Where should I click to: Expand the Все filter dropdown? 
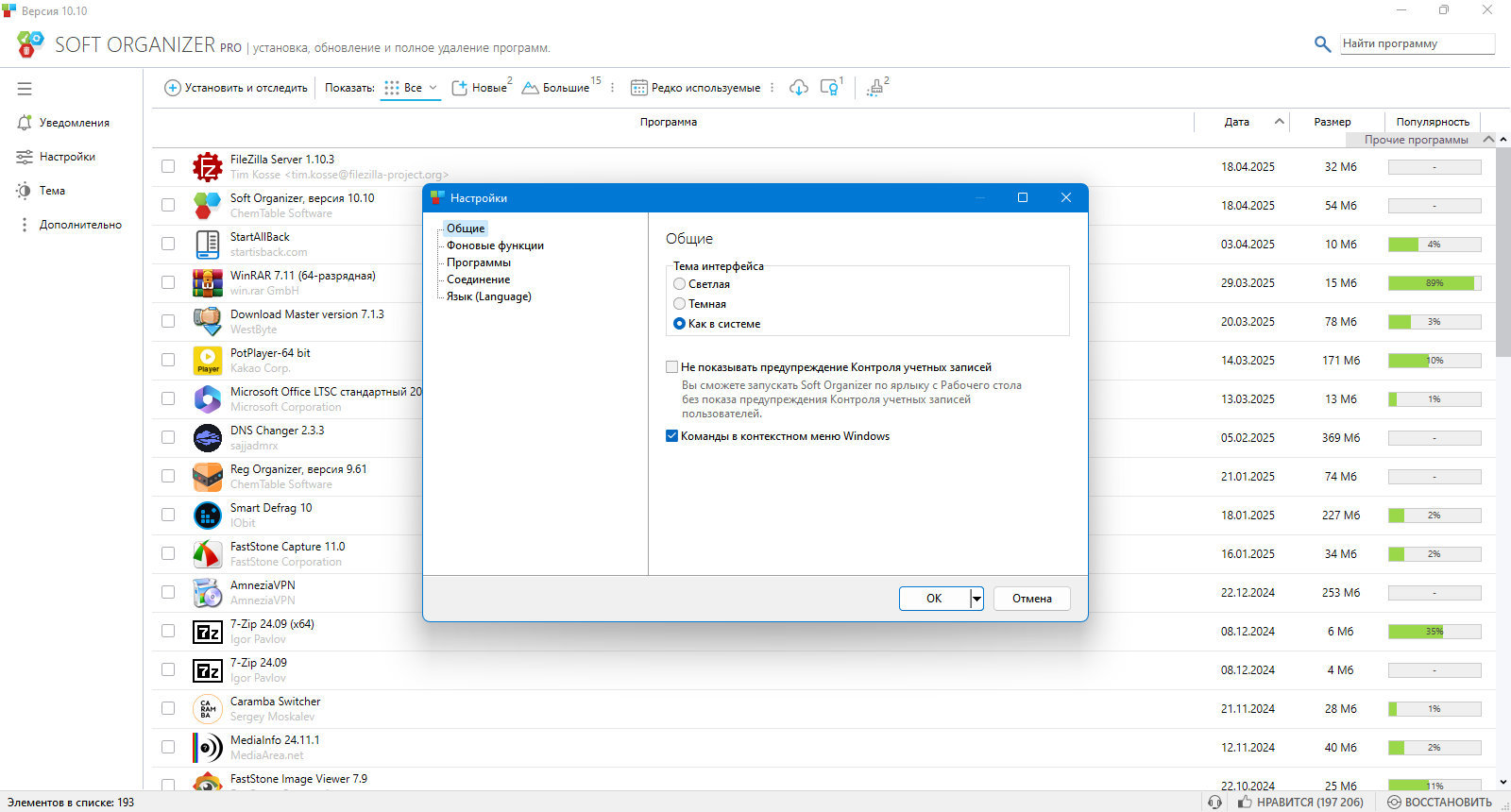[412, 88]
